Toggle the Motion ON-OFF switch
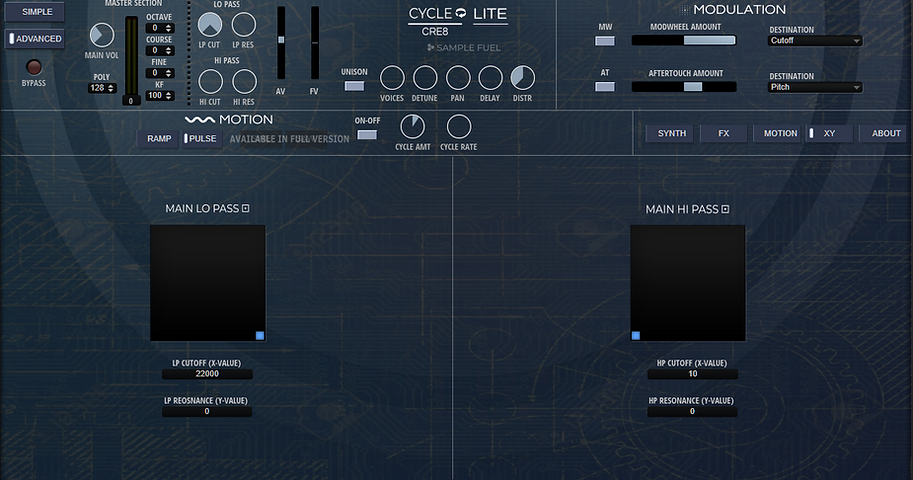The width and height of the screenshot is (913, 480). pos(367,135)
